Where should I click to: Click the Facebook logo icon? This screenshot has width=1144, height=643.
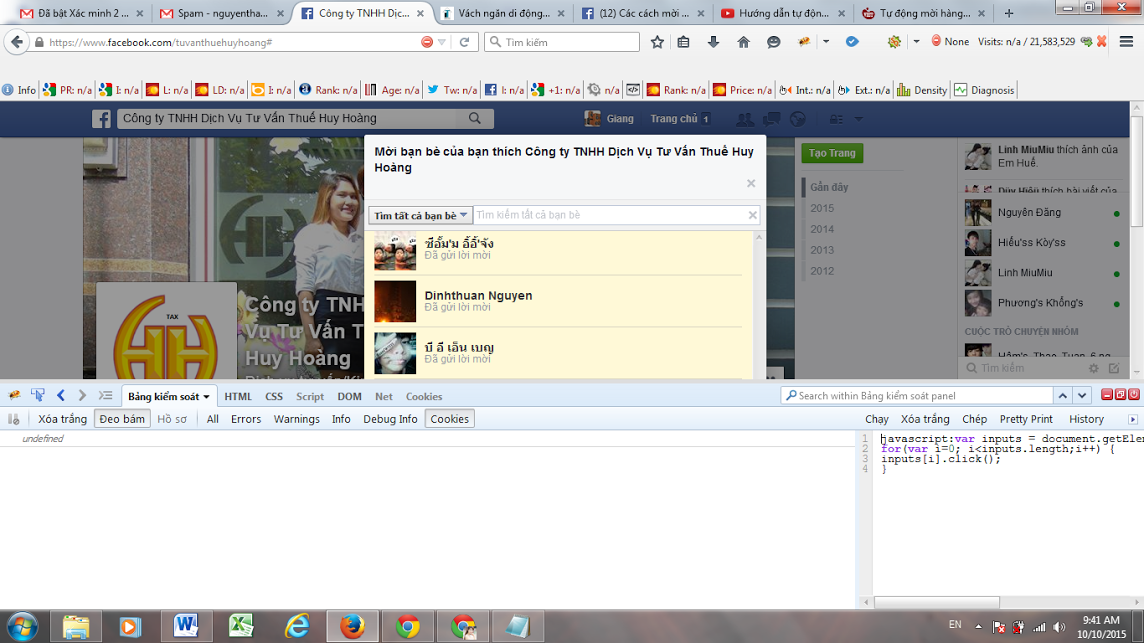click(101, 119)
